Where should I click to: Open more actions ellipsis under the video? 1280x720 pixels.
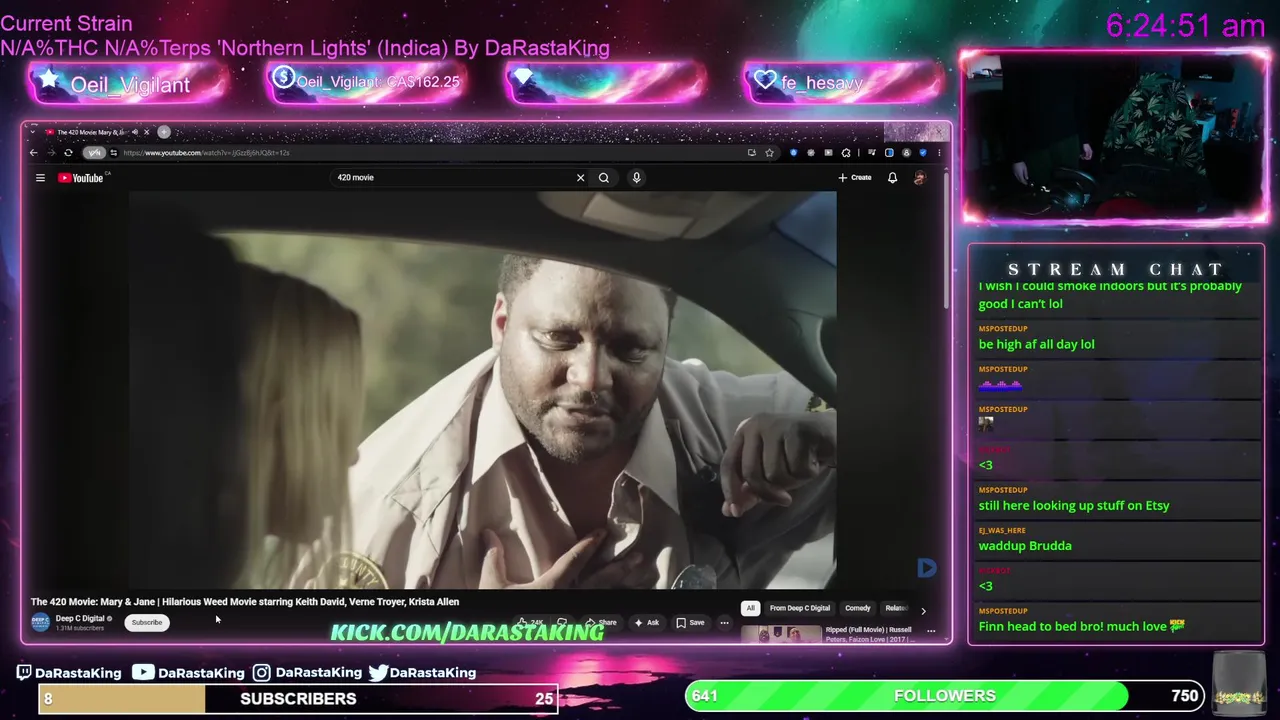(725, 623)
